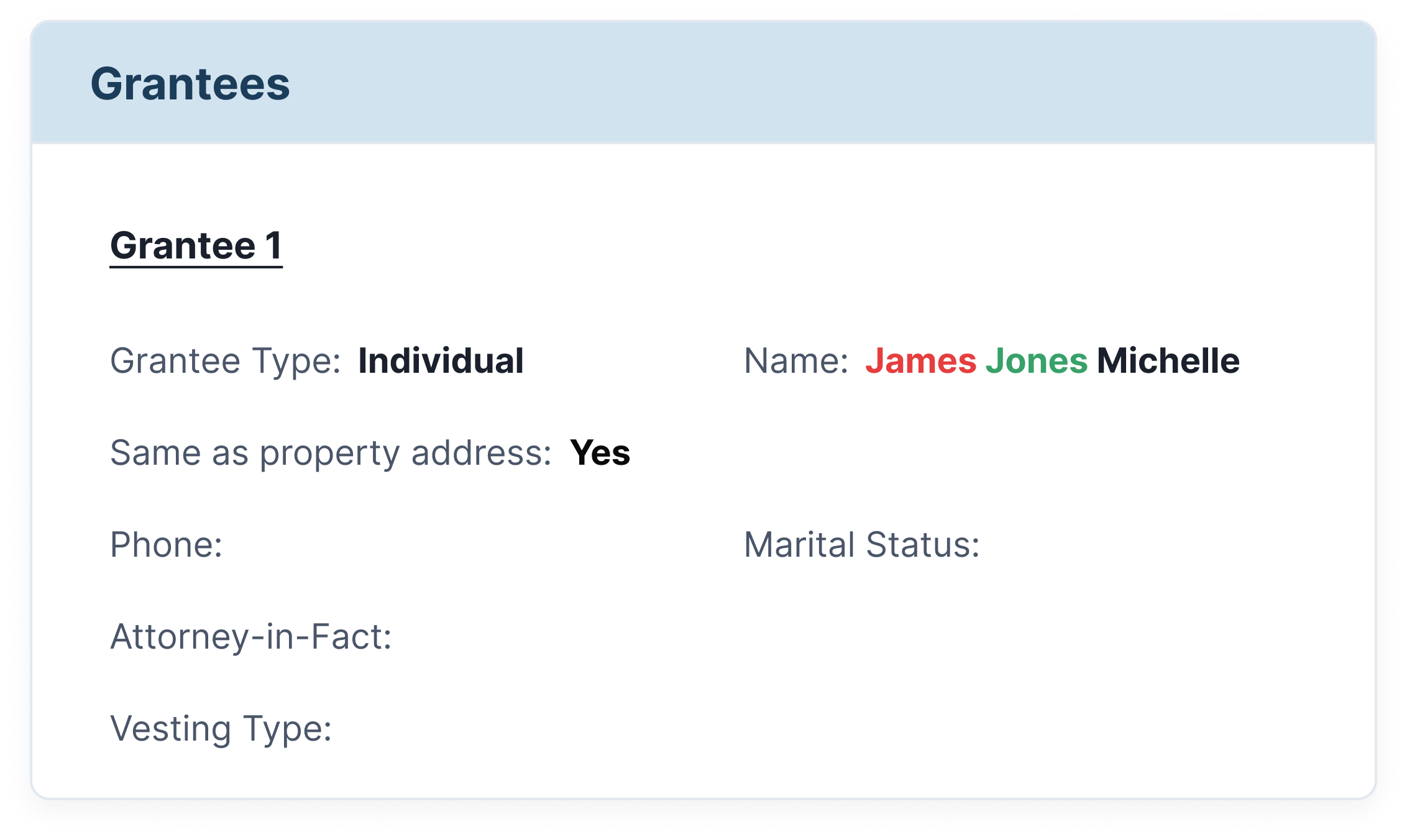The width and height of the screenshot is (1407, 840).
Task: Click the Attorney-in-Fact label
Action: click(x=251, y=637)
